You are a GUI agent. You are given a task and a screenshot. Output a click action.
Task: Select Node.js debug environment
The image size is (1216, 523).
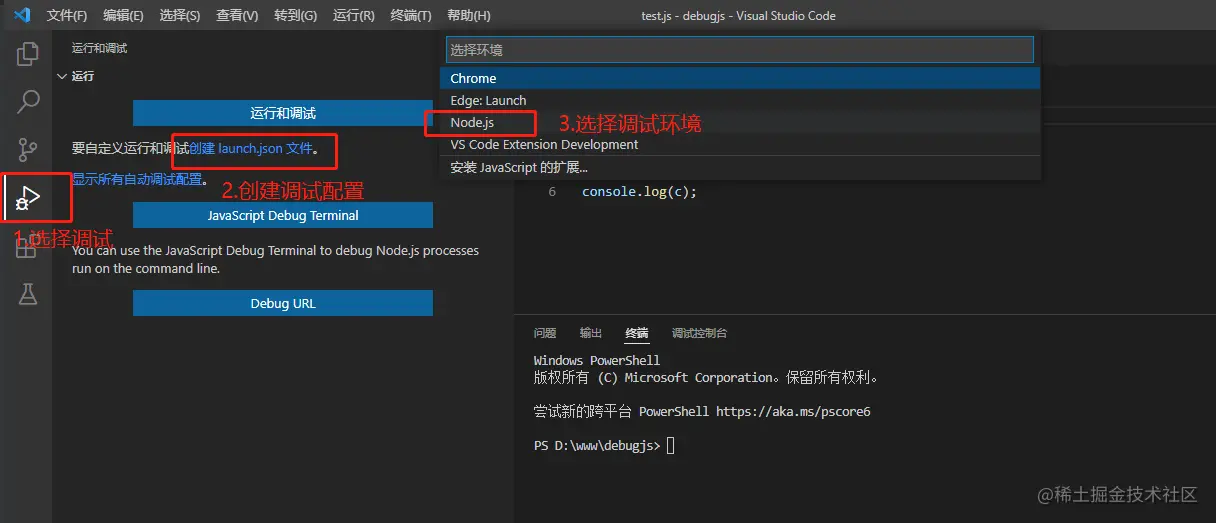pyautogui.click(x=740, y=122)
